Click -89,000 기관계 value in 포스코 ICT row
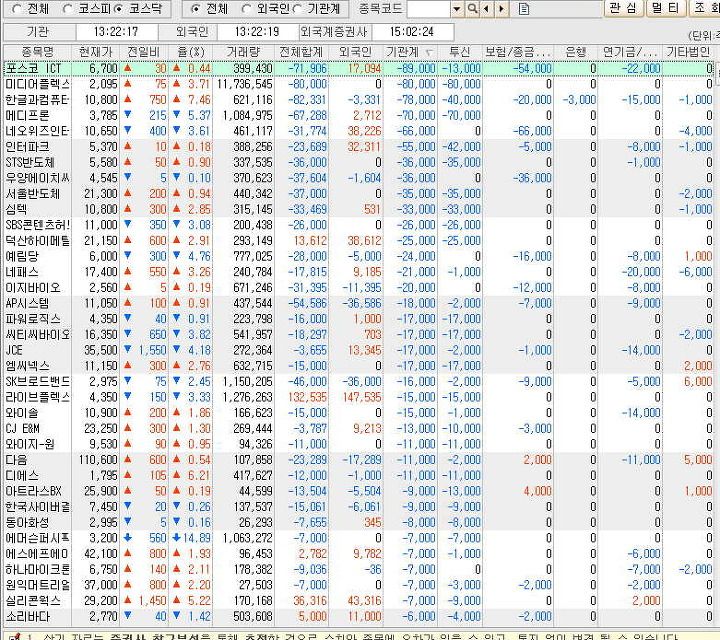The height and width of the screenshot is (640, 720). [x=416, y=68]
